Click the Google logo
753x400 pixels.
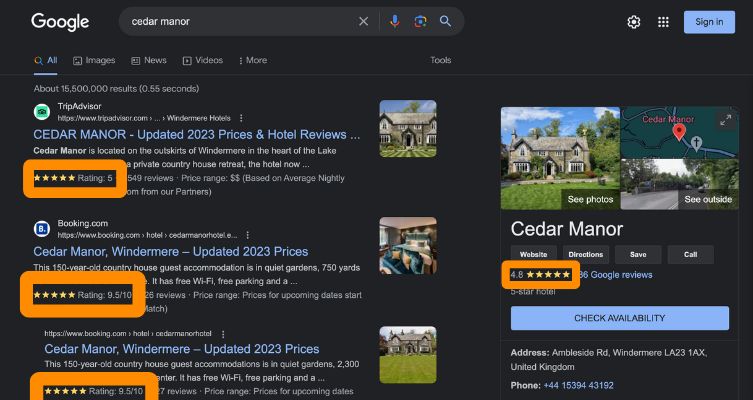tap(60, 22)
